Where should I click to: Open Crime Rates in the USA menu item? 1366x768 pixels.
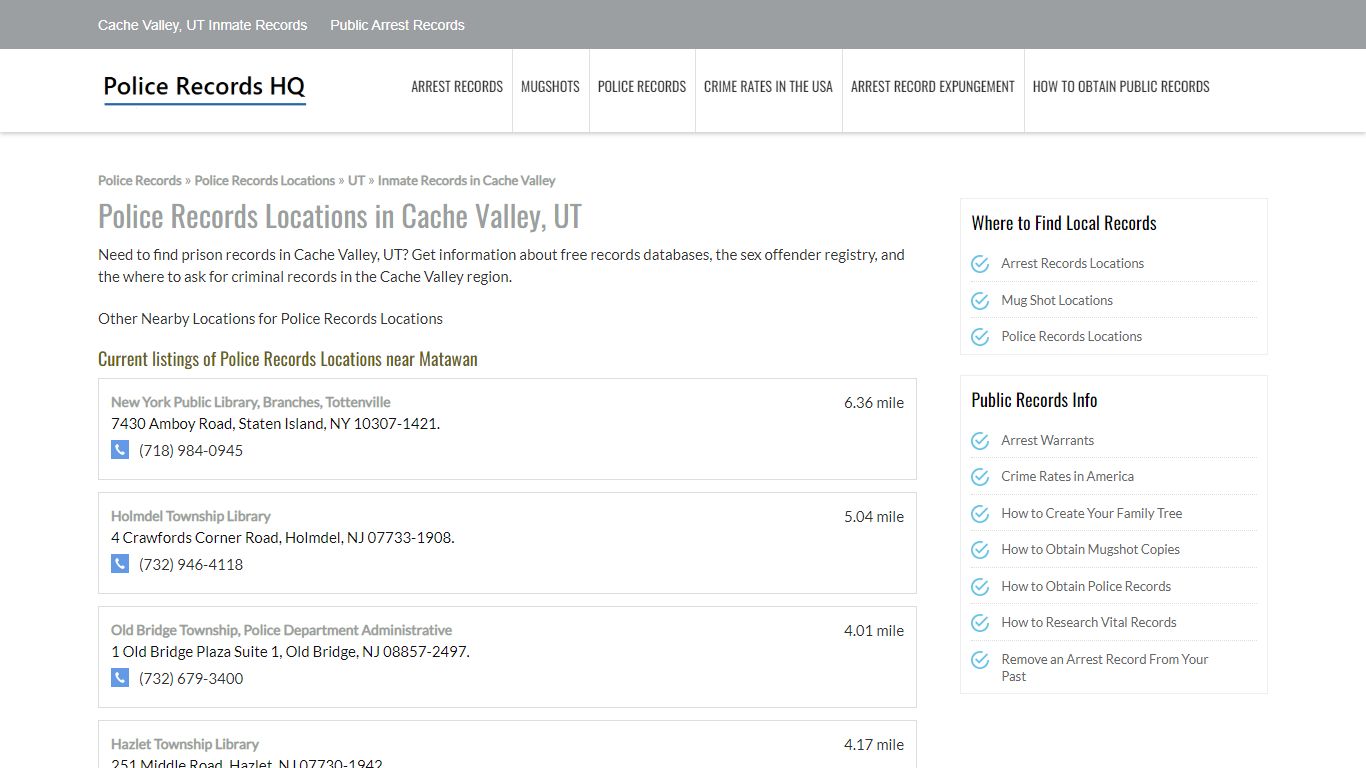point(768,87)
